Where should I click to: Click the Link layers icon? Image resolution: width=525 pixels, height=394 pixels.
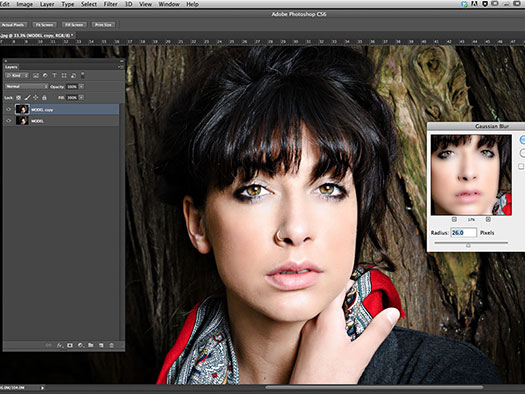pyautogui.click(x=49, y=345)
